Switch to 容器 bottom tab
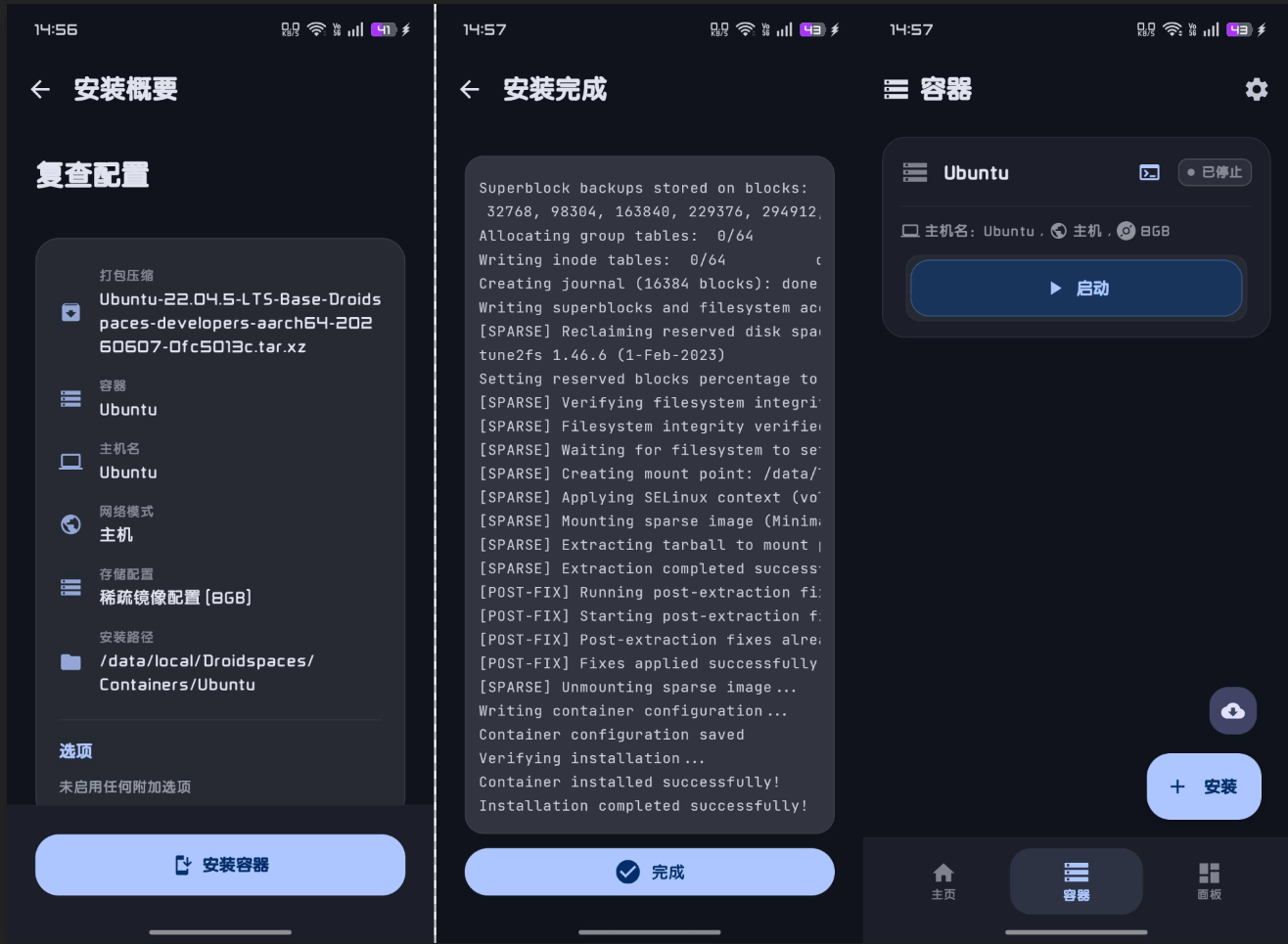1288x944 pixels. pos(1077,881)
